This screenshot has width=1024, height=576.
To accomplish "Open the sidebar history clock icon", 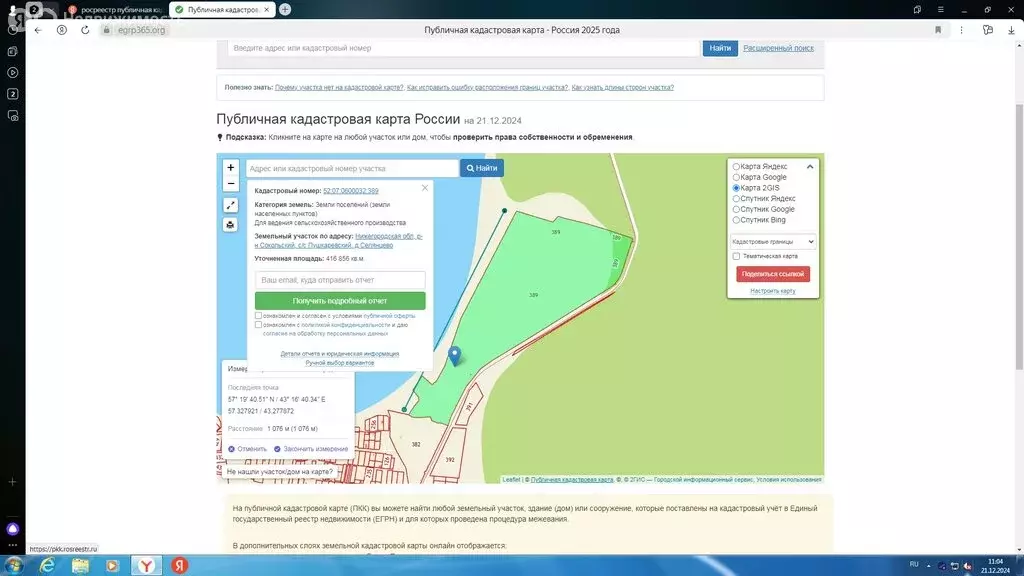I will click(12, 30).
